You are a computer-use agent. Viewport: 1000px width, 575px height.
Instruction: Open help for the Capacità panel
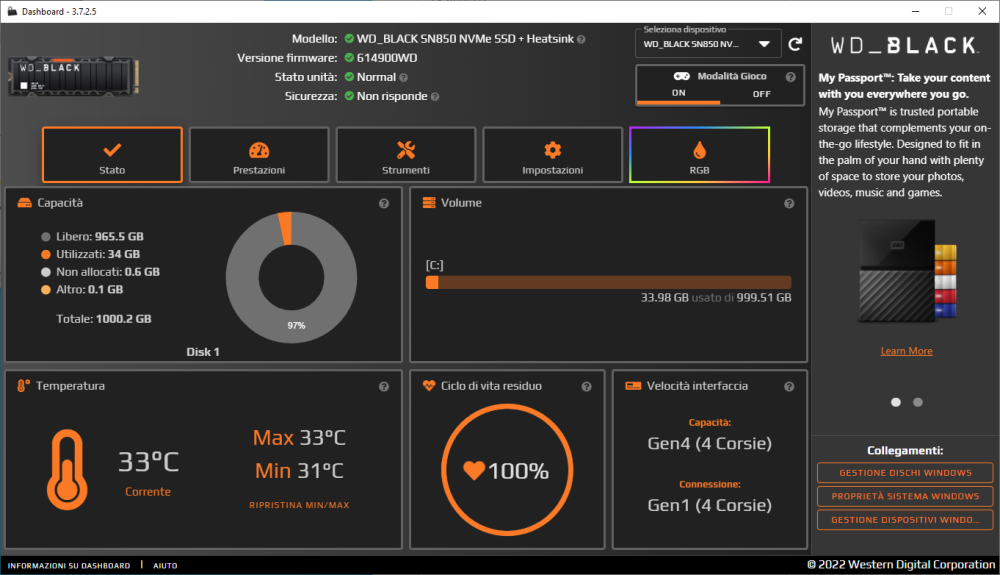tap(384, 203)
